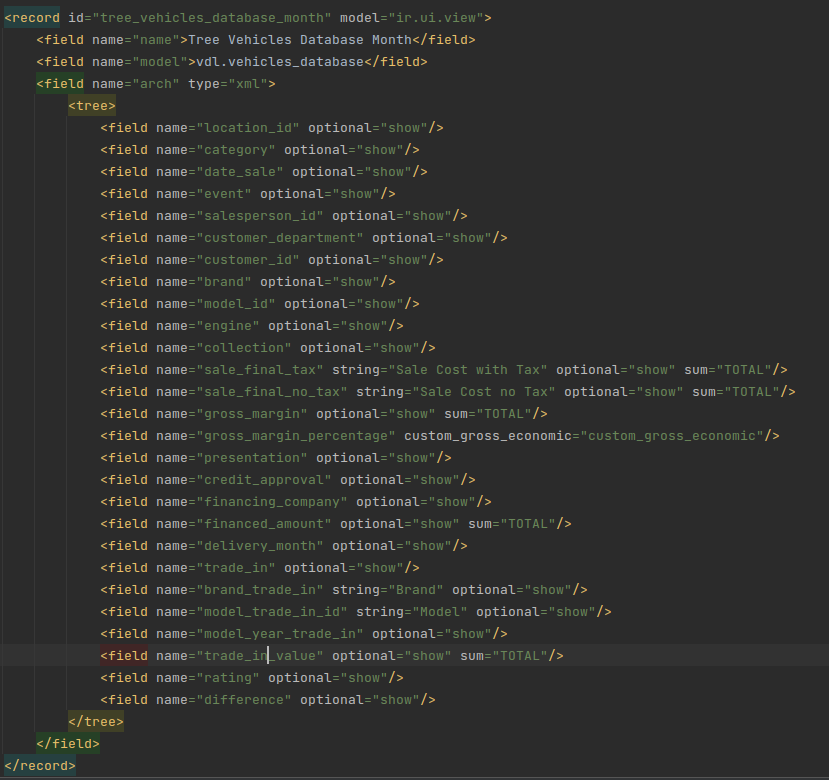The width and height of the screenshot is (829, 780).
Task: Click the text "Tree Vehicles Database Month"
Action: click(x=300, y=40)
